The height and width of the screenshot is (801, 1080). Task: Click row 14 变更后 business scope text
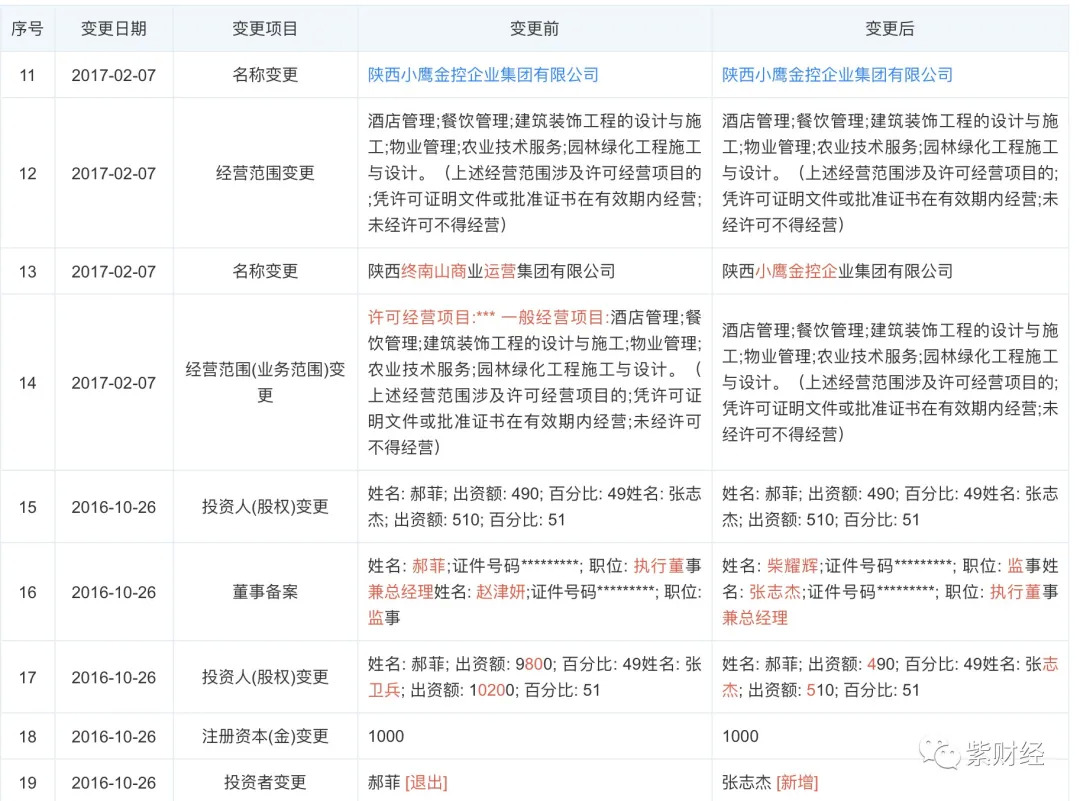click(889, 383)
